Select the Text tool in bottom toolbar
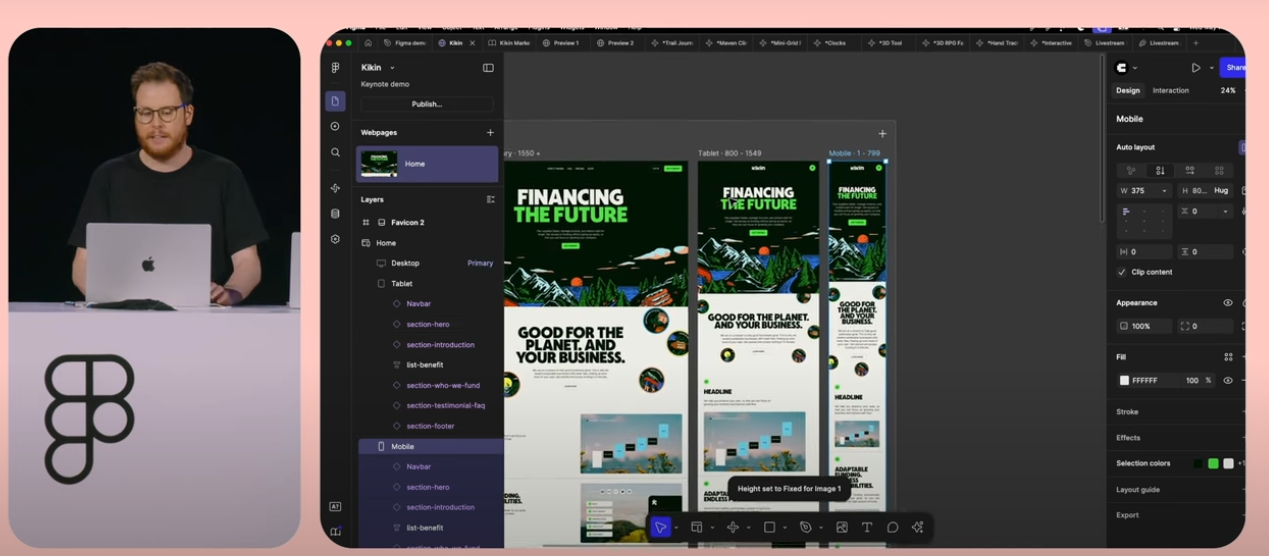Viewport: 1269px width, 556px height. tap(866, 527)
